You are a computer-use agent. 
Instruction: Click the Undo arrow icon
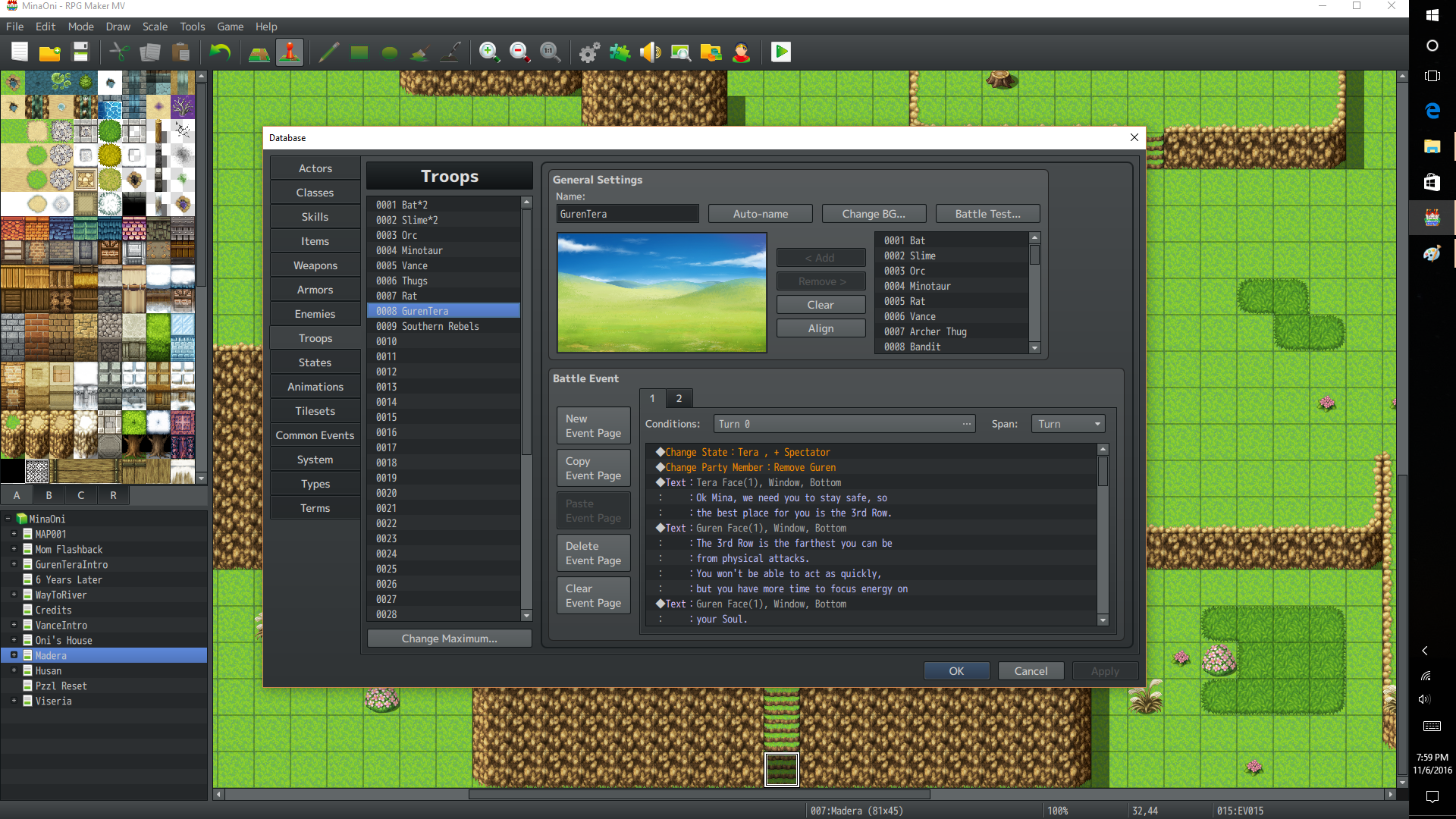pyautogui.click(x=220, y=52)
